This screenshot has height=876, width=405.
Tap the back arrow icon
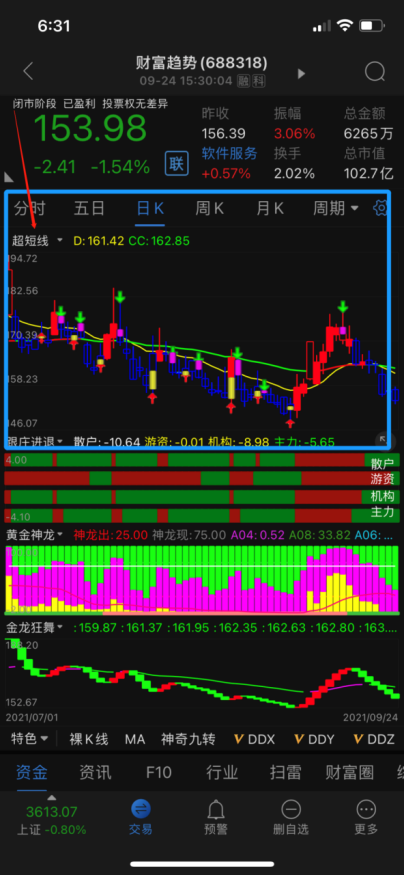pyautogui.click(x=28, y=72)
